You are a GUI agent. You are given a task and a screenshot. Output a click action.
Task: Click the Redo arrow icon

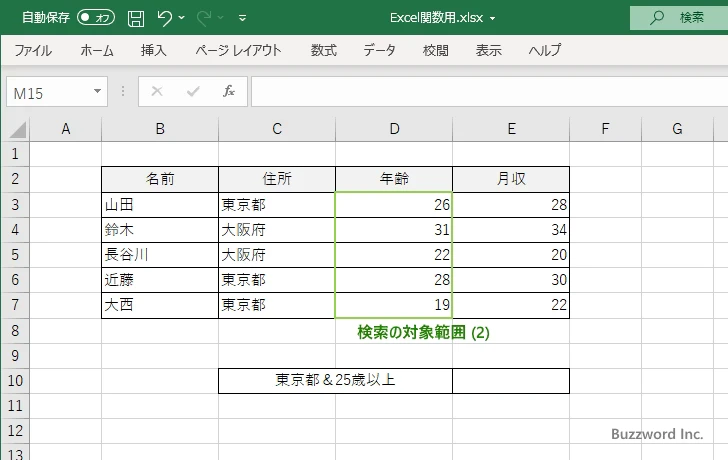pyautogui.click(x=204, y=18)
